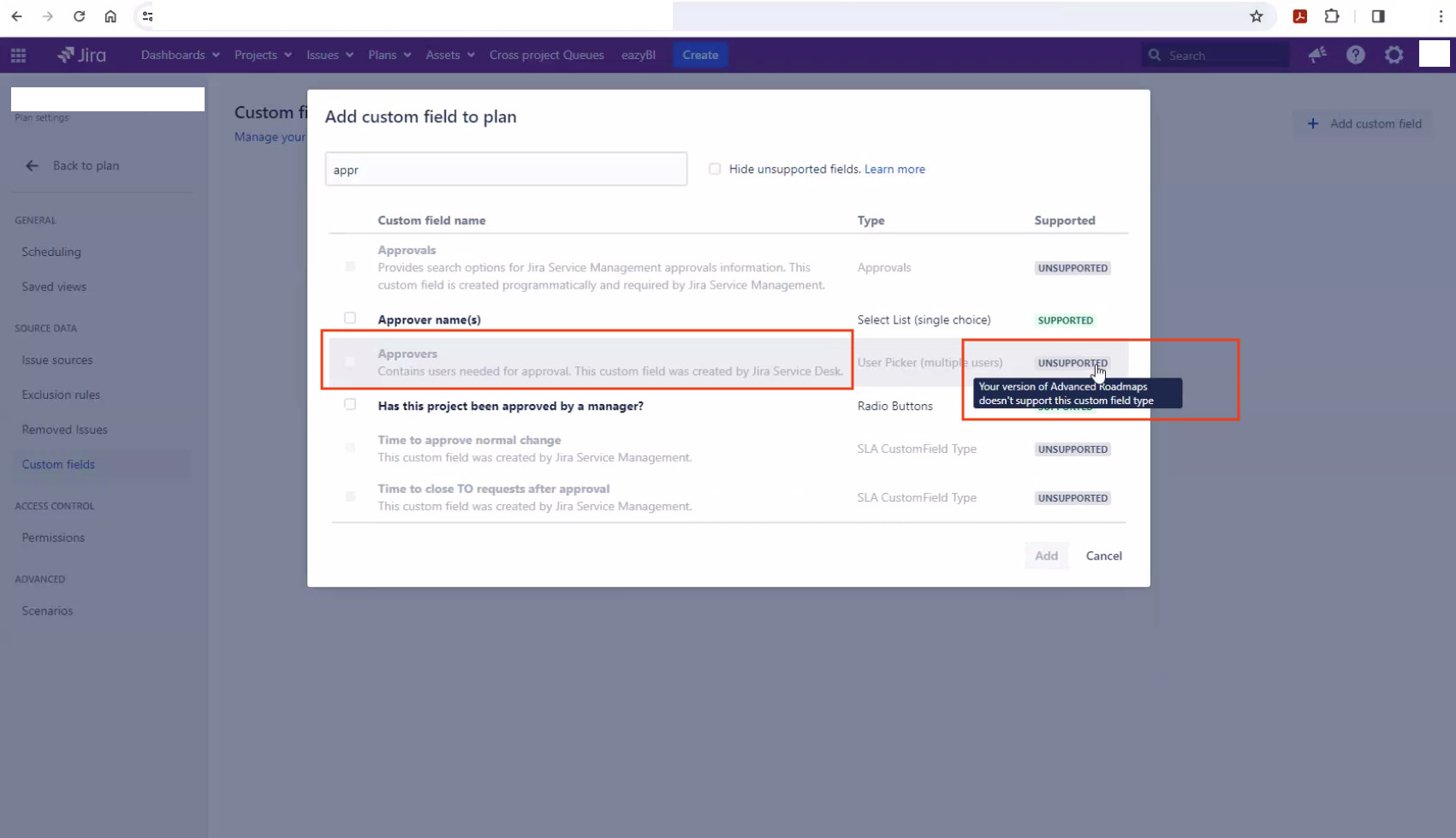Click the Adobe Acrobat browser extension icon
Image resolution: width=1456 pixels, height=838 pixels.
point(1300,16)
